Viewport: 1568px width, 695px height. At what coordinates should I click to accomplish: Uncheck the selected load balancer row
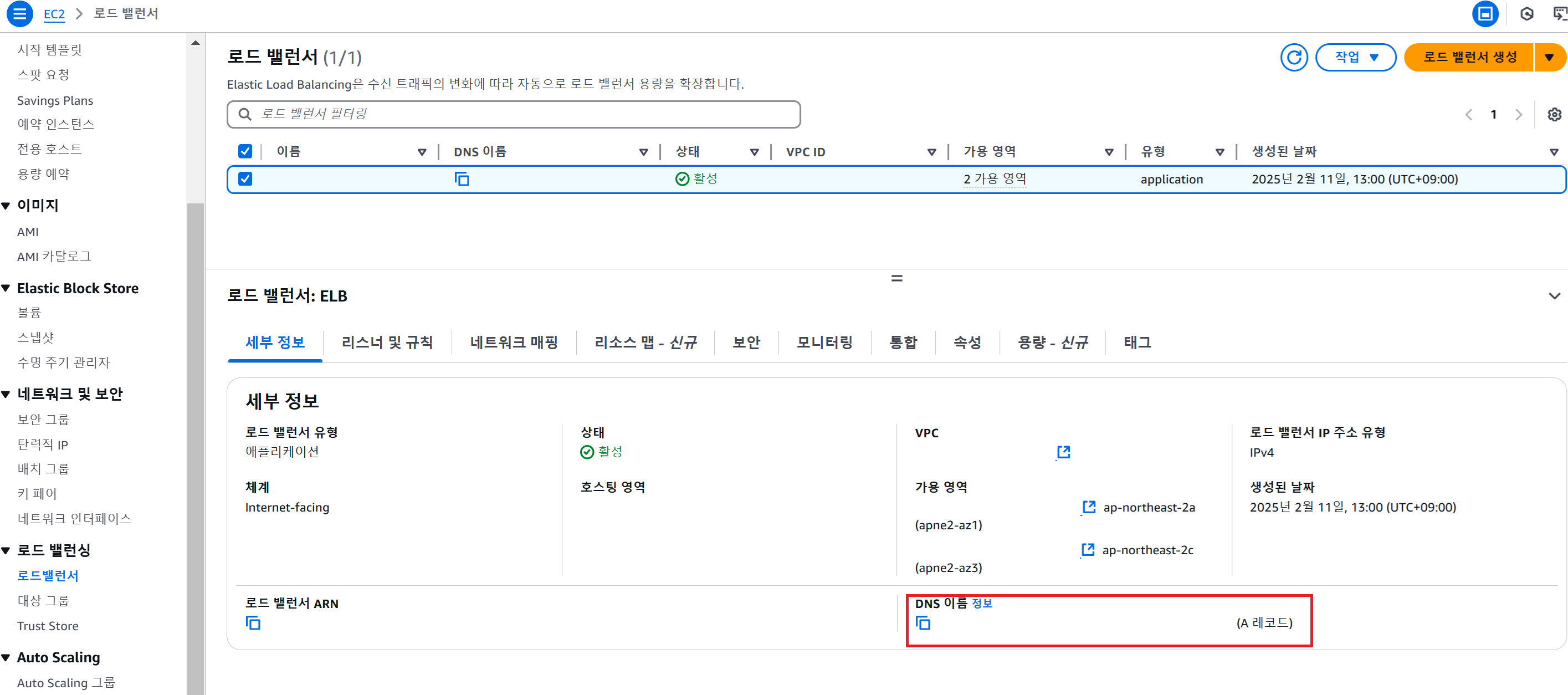click(x=245, y=179)
